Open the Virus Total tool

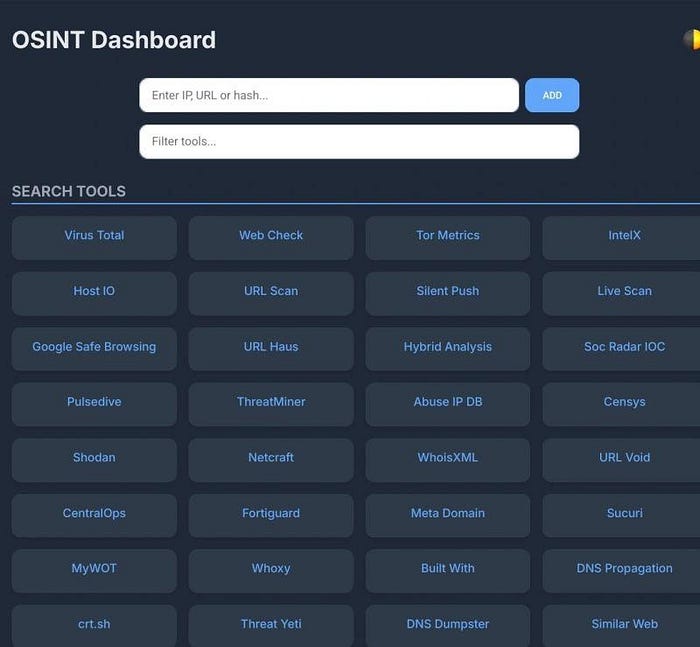(94, 238)
